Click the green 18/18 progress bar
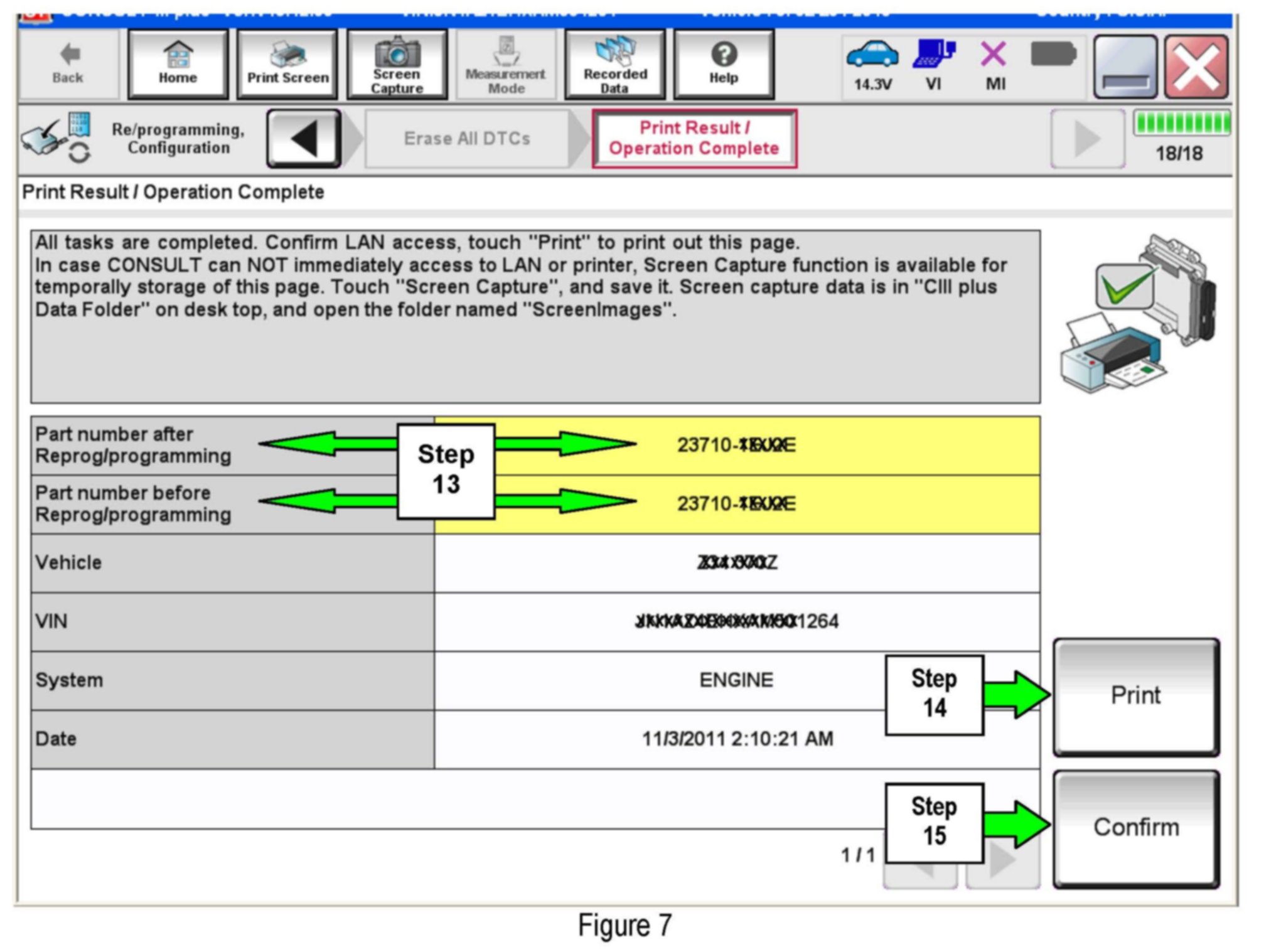 pyautogui.click(x=1181, y=124)
